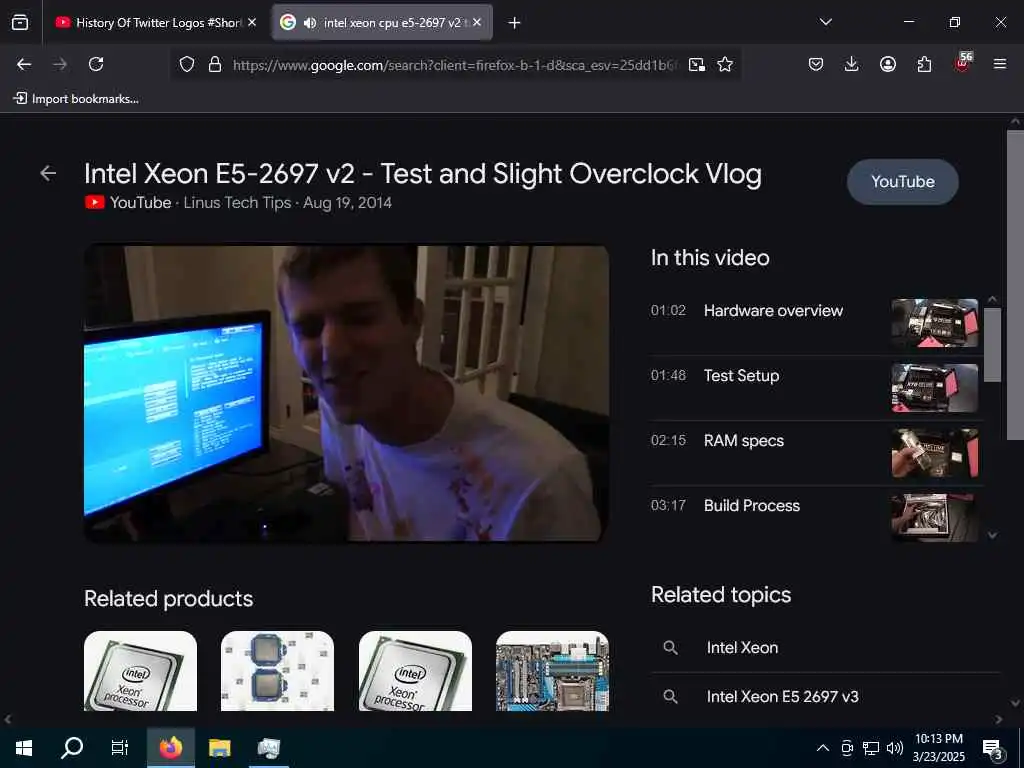This screenshot has width=1024, height=768.
Task: Play the Linus Tech Tips video preview
Action: [347, 393]
